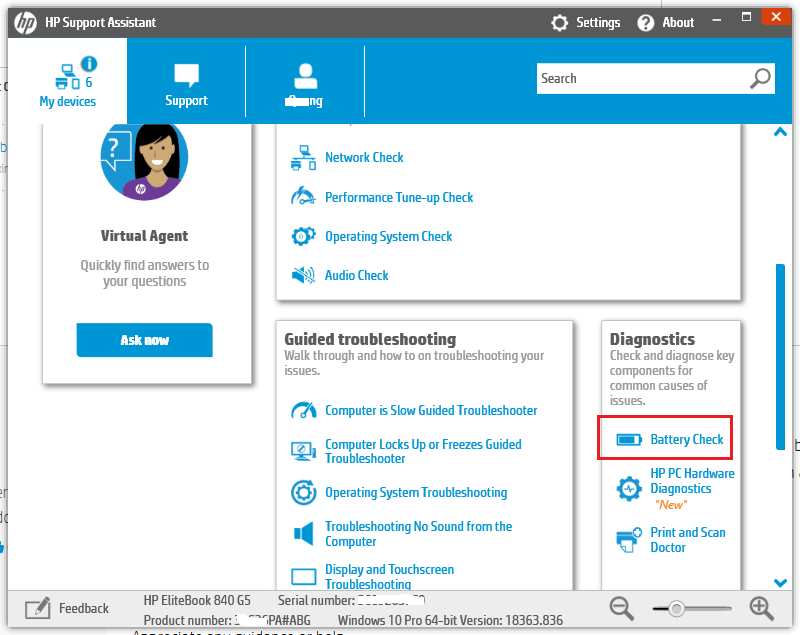
Task: Open Operating System Troubleshooting link
Action: (416, 493)
